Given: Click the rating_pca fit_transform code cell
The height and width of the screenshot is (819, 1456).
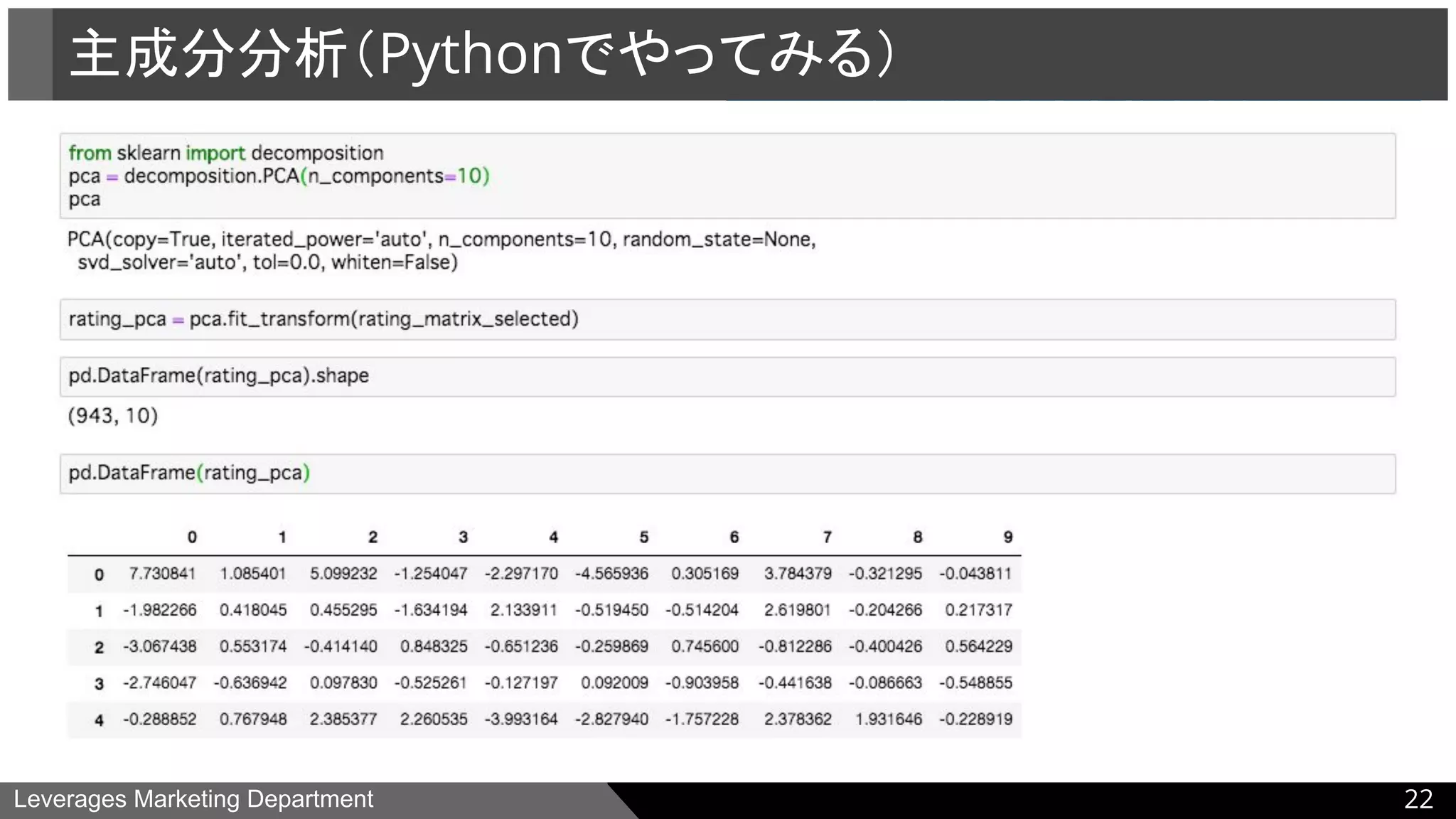Looking at the screenshot, I should (727, 319).
